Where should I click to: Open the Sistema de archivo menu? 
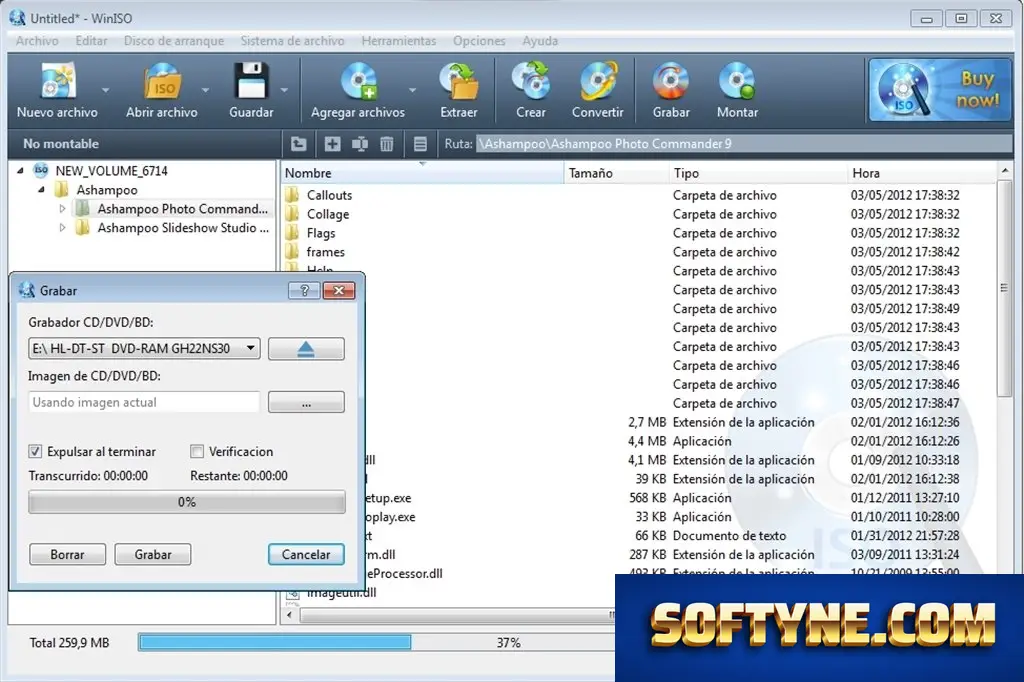[293, 41]
